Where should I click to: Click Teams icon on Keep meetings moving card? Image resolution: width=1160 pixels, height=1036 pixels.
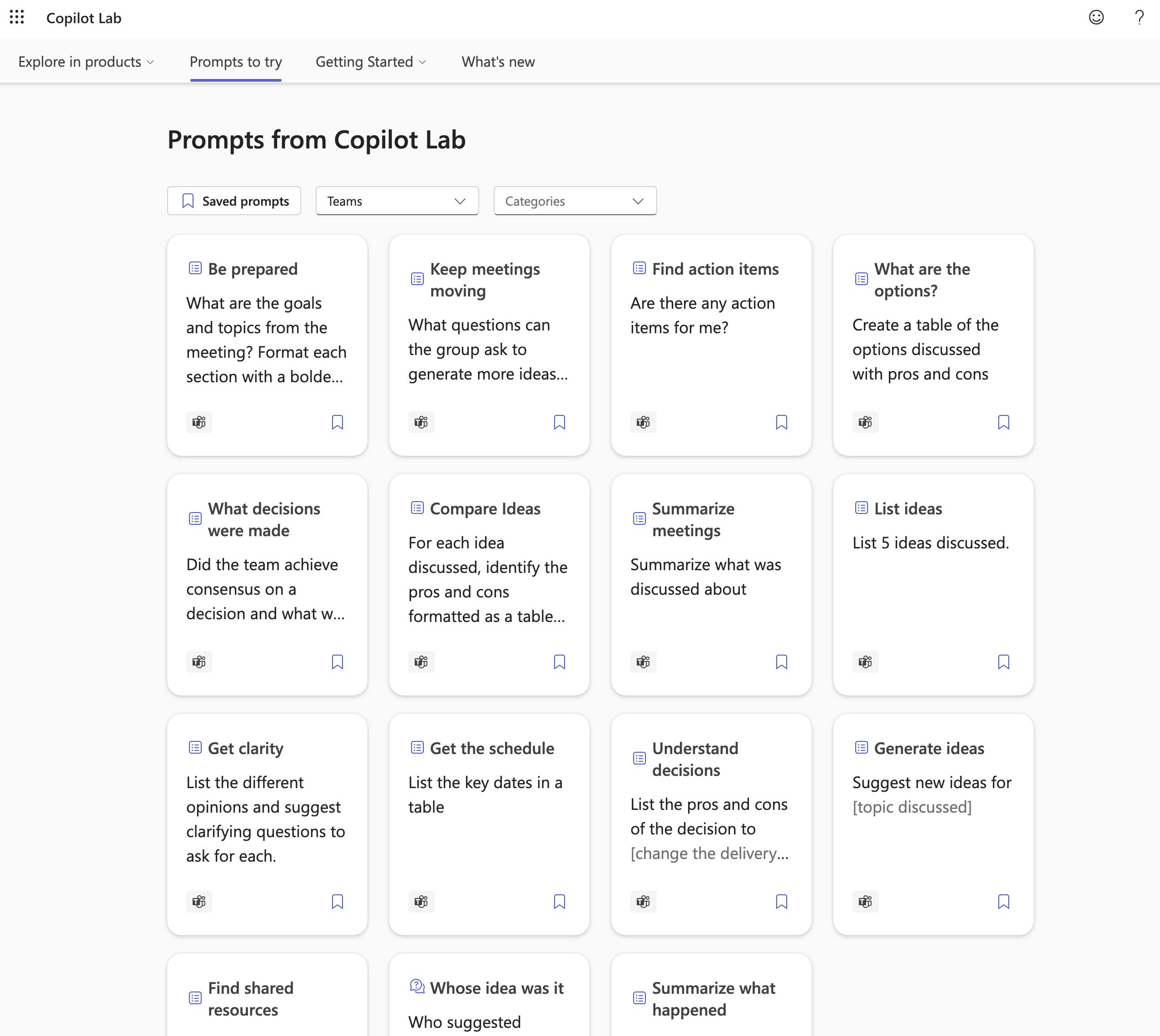(x=421, y=422)
